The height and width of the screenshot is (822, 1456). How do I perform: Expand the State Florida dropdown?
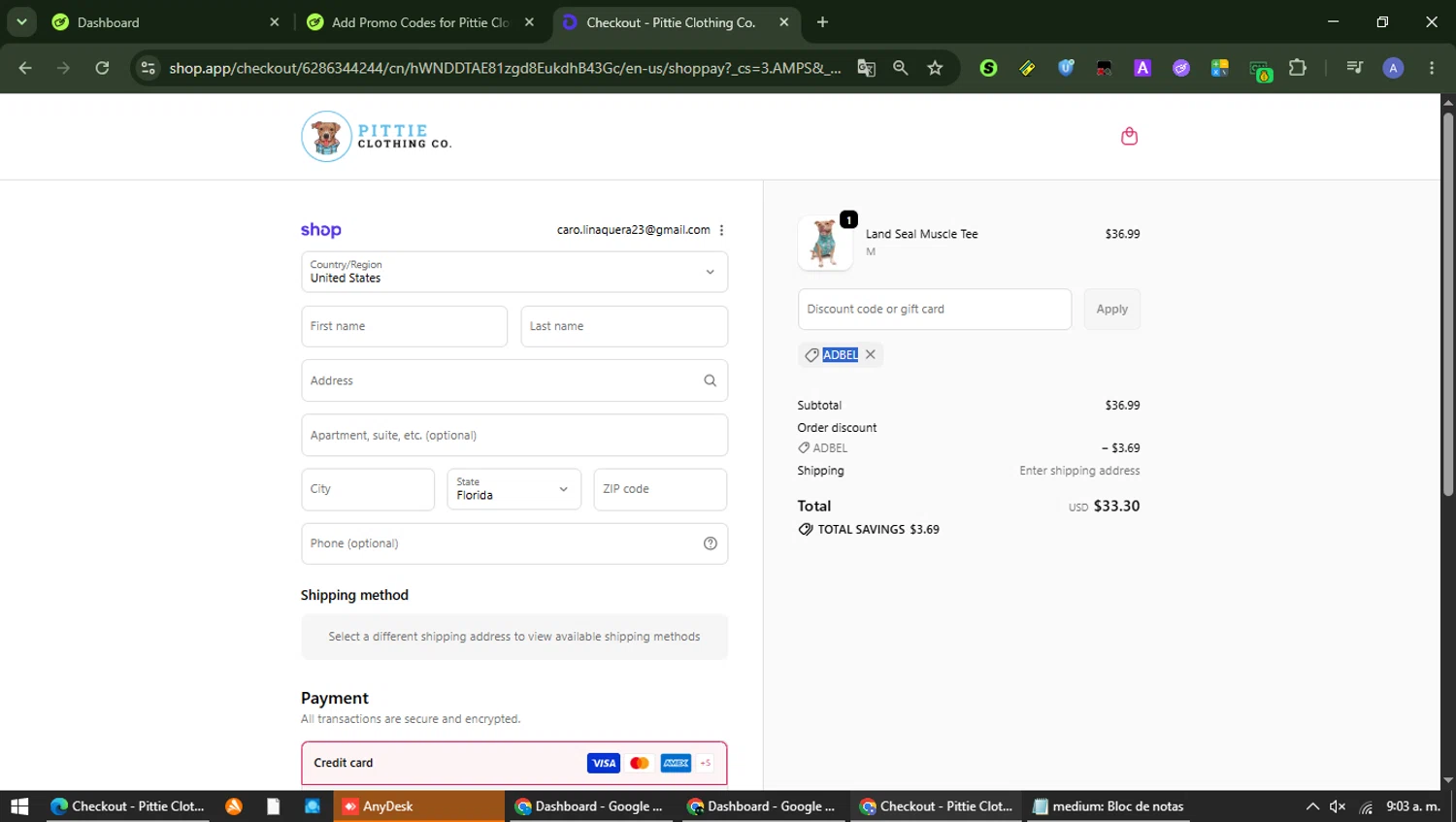click(513, 489)
